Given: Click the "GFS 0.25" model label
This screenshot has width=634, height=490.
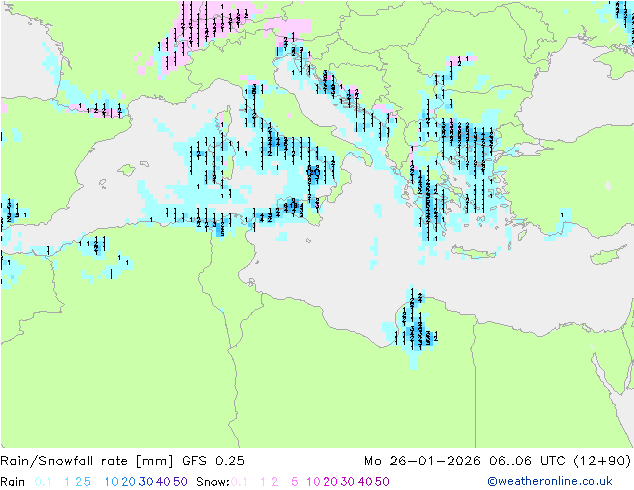Looking at the screenshot, I should tap(213, 461).
